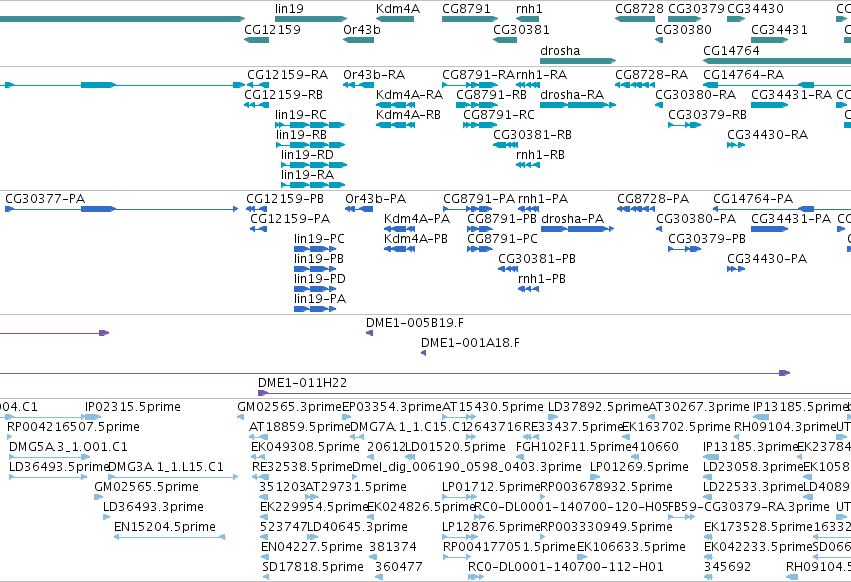The image size is (851, 582).
Task: Click the CG8728-RA transcript label
Action: pyautogui.click(x=651, y=74)
